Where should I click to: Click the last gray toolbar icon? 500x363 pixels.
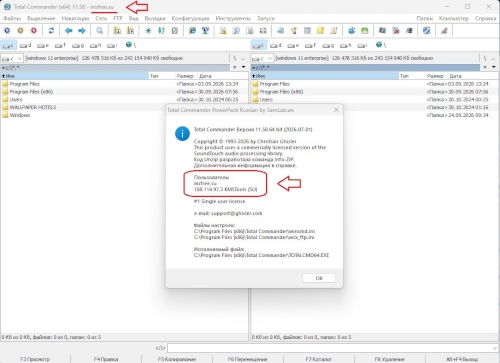pyautogui.click(x=444, y=31)
